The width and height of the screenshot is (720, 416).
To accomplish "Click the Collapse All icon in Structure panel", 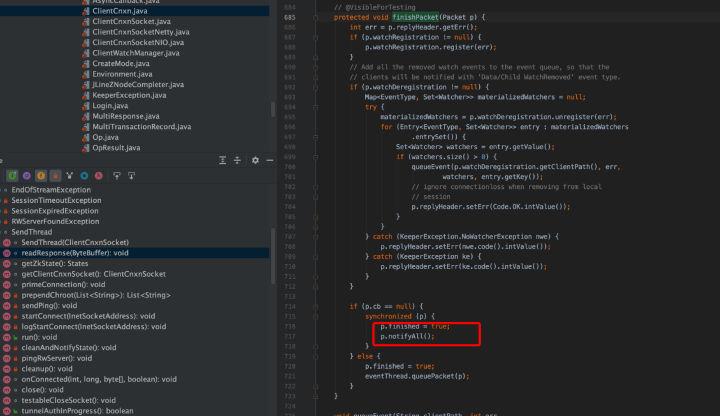I will [x=237, y=161].
